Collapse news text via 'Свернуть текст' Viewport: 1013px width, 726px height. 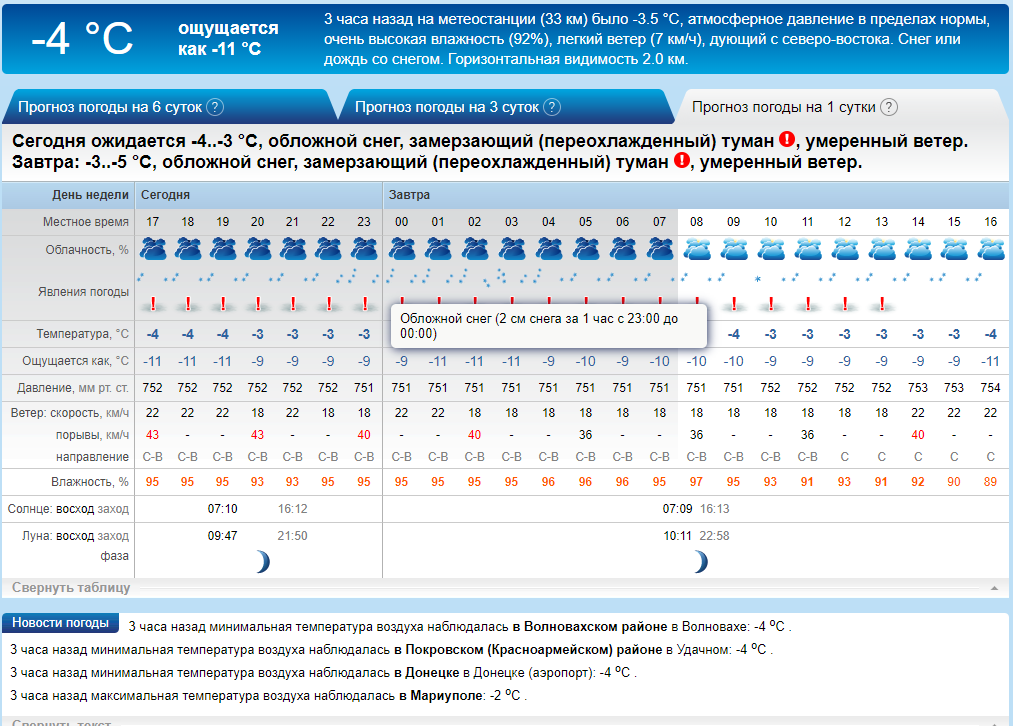(61, 722)
